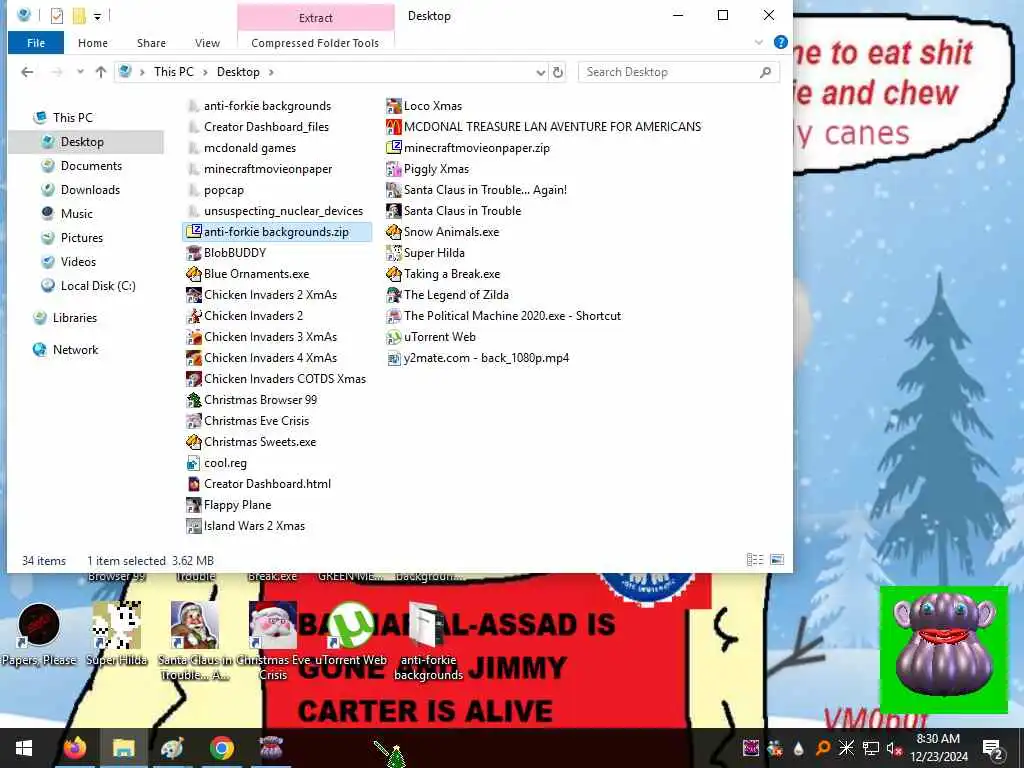Open the Quick Access Toolbar customize dropdown

pyautogui.click(x=97, y=16)
